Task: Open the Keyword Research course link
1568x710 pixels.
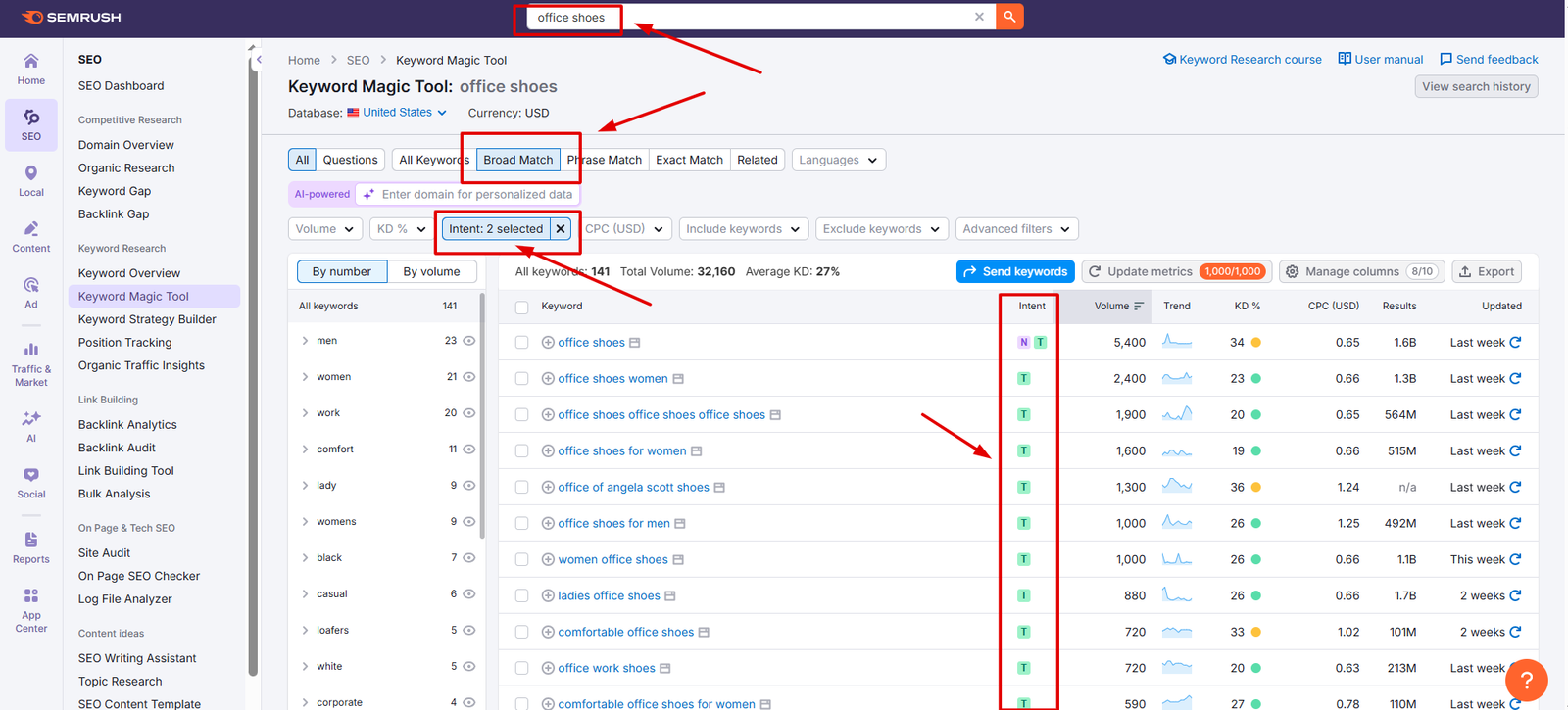Action: point(1243,60)
